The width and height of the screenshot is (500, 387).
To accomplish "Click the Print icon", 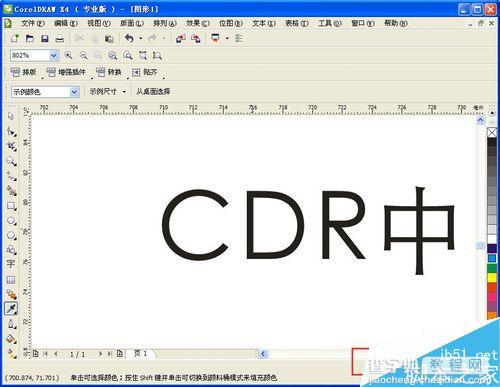I will click(x=60, y=38).
